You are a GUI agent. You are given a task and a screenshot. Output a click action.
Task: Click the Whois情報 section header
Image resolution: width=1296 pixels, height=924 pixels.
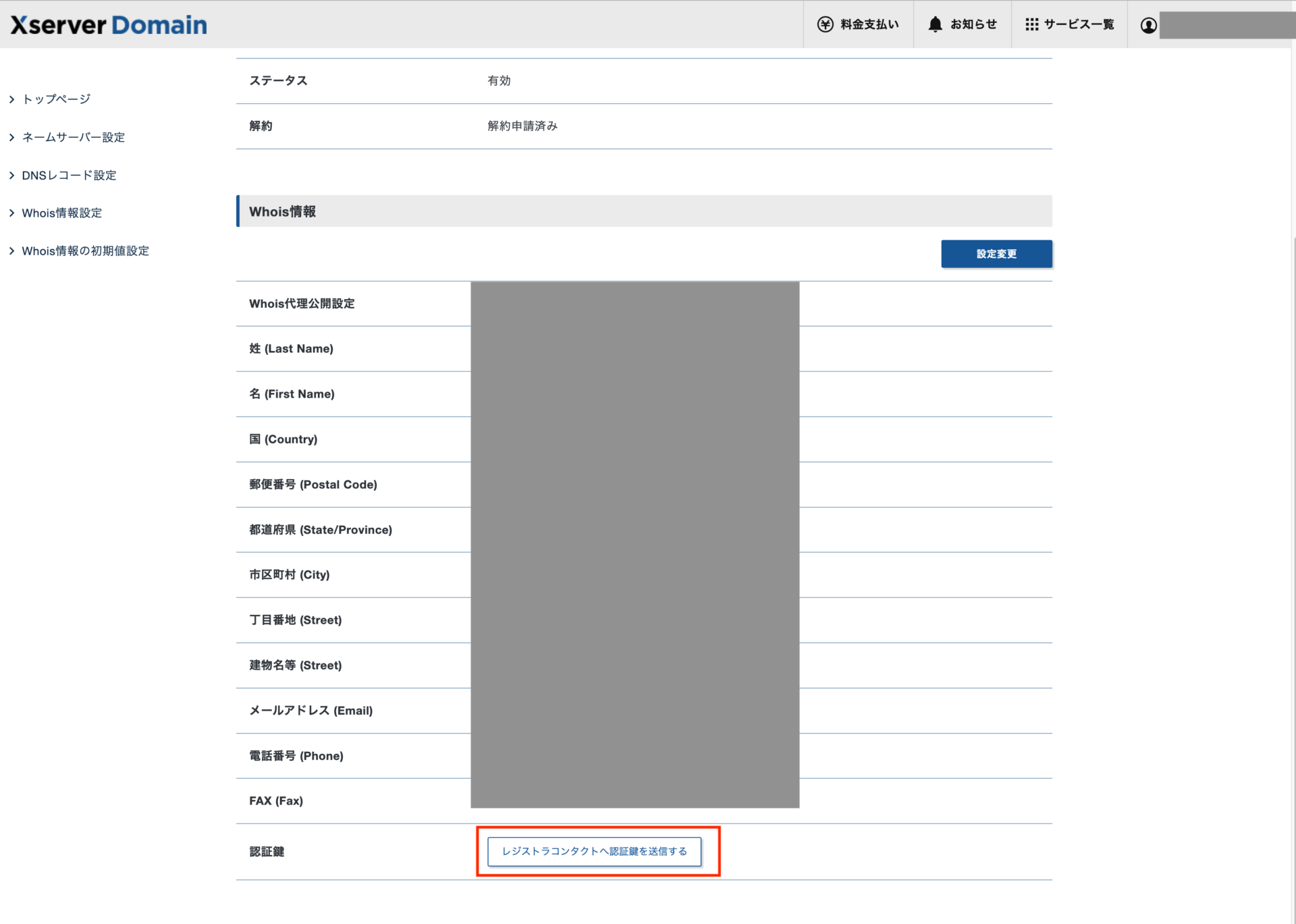pos(282,211)
